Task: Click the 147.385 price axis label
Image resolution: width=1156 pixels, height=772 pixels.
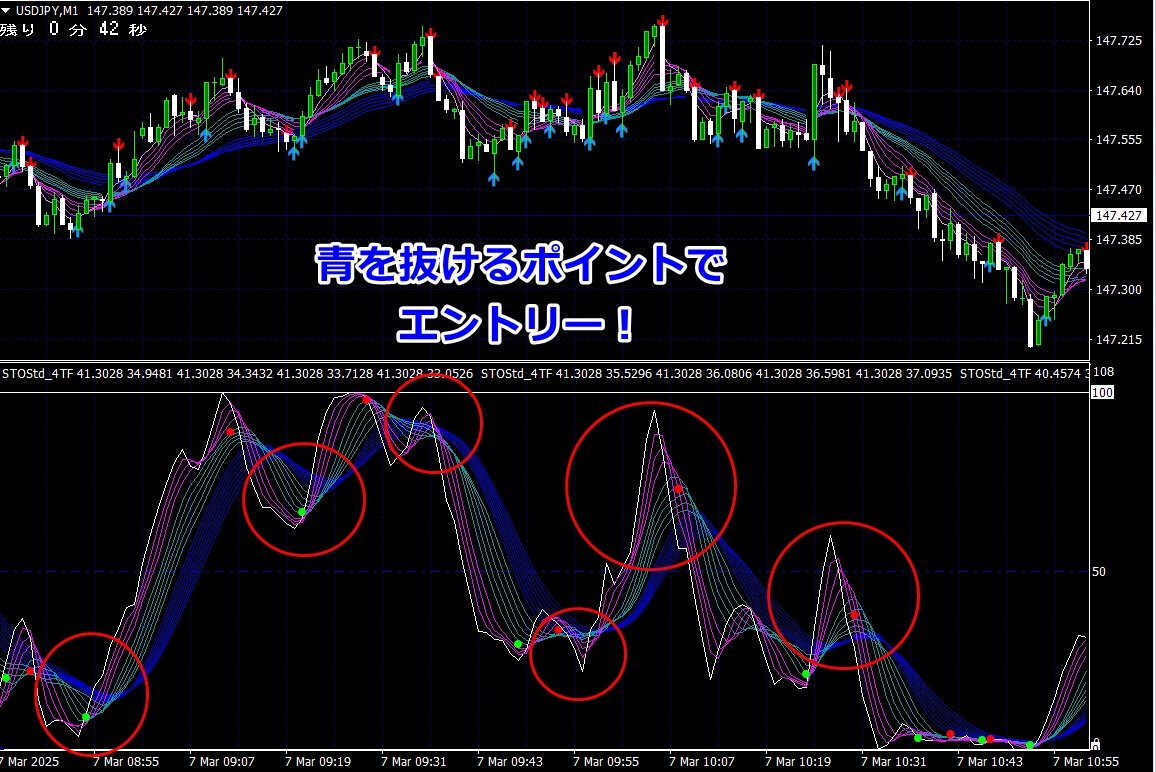Action: tap(1118, 240)
